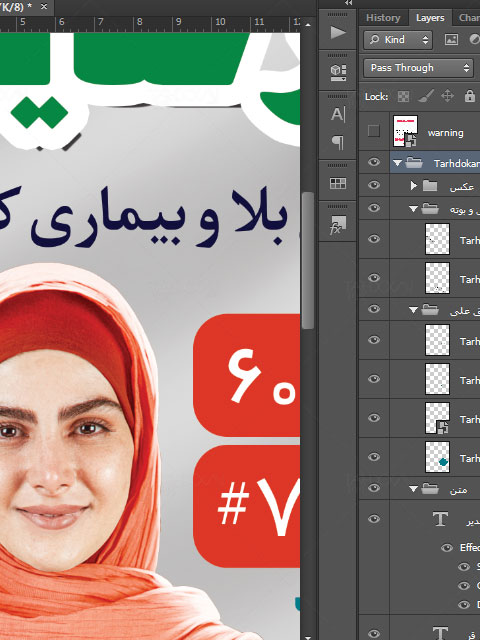The width and height of the screenshot is (480, 640).
Task: Click the canvas scroll-up arrow
Action: pyautogui.click(x=308, y=25)
